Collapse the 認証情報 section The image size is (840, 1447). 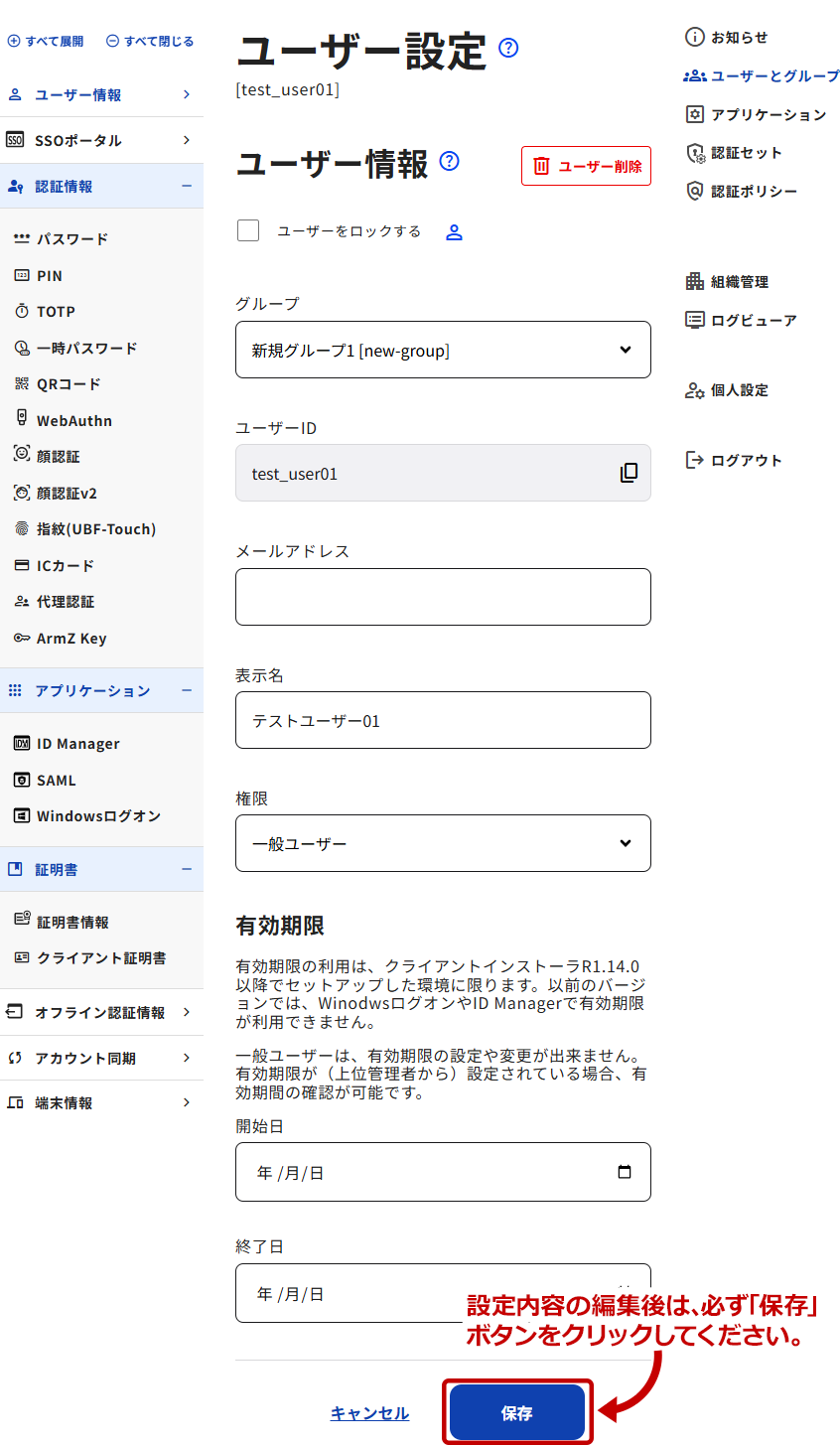186,186
